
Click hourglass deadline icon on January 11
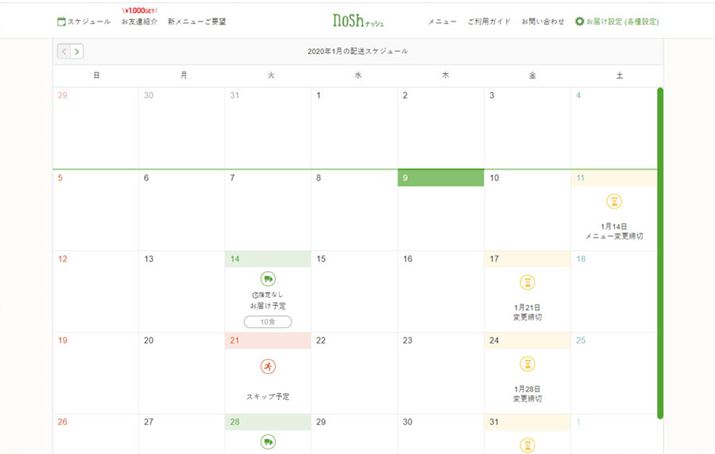coord(614,201)
